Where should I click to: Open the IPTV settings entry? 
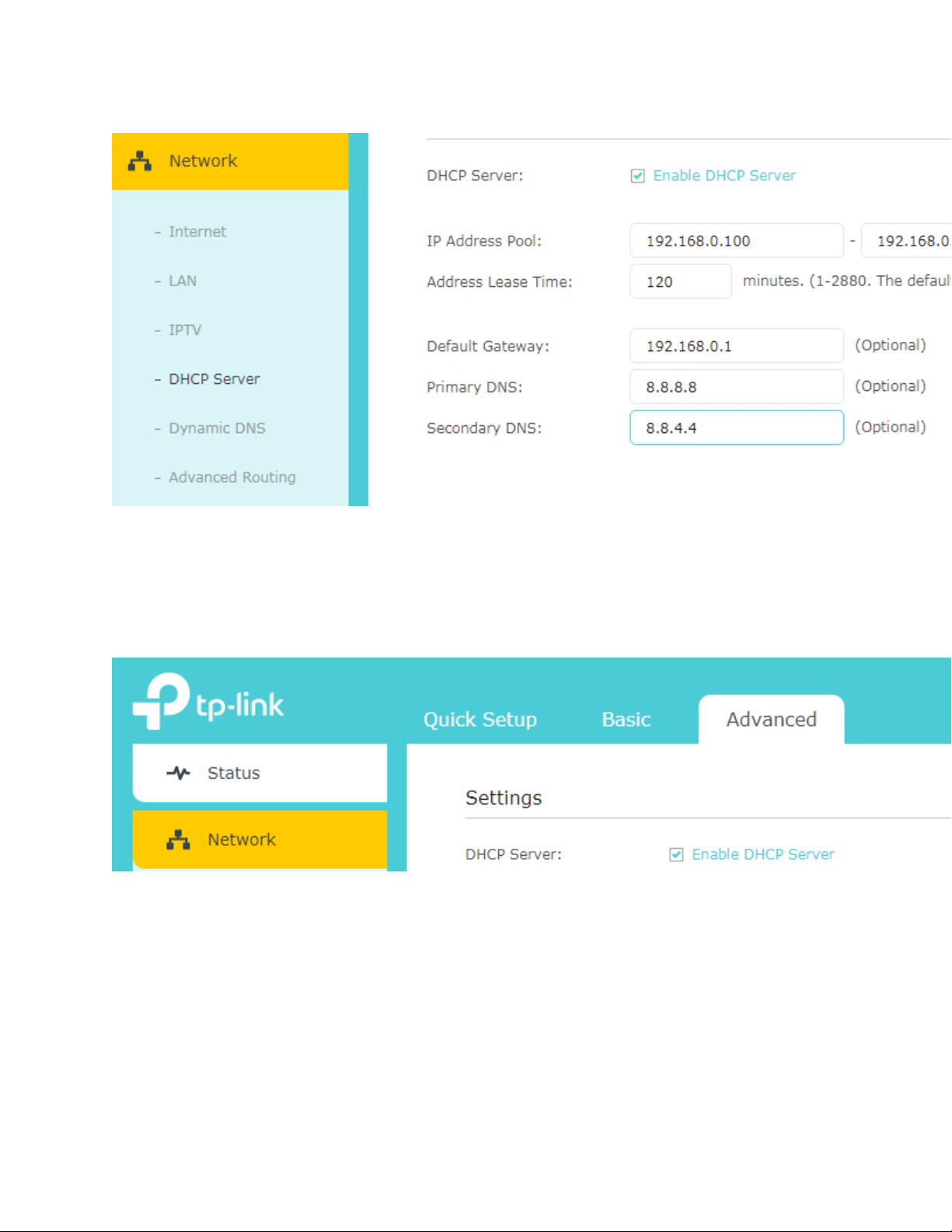185,330
